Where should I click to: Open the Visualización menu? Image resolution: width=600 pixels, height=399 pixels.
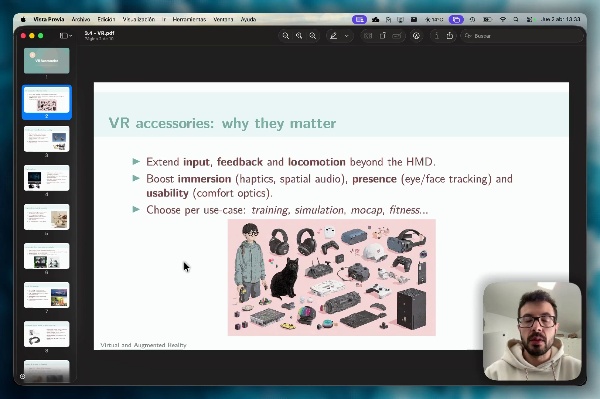139,19
